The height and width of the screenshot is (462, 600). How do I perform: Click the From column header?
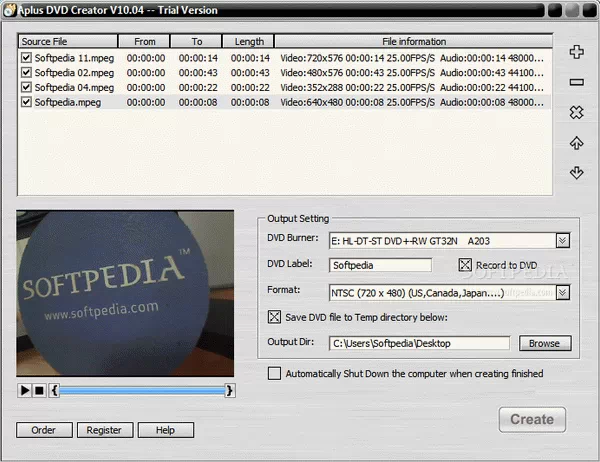pos(144,41)
